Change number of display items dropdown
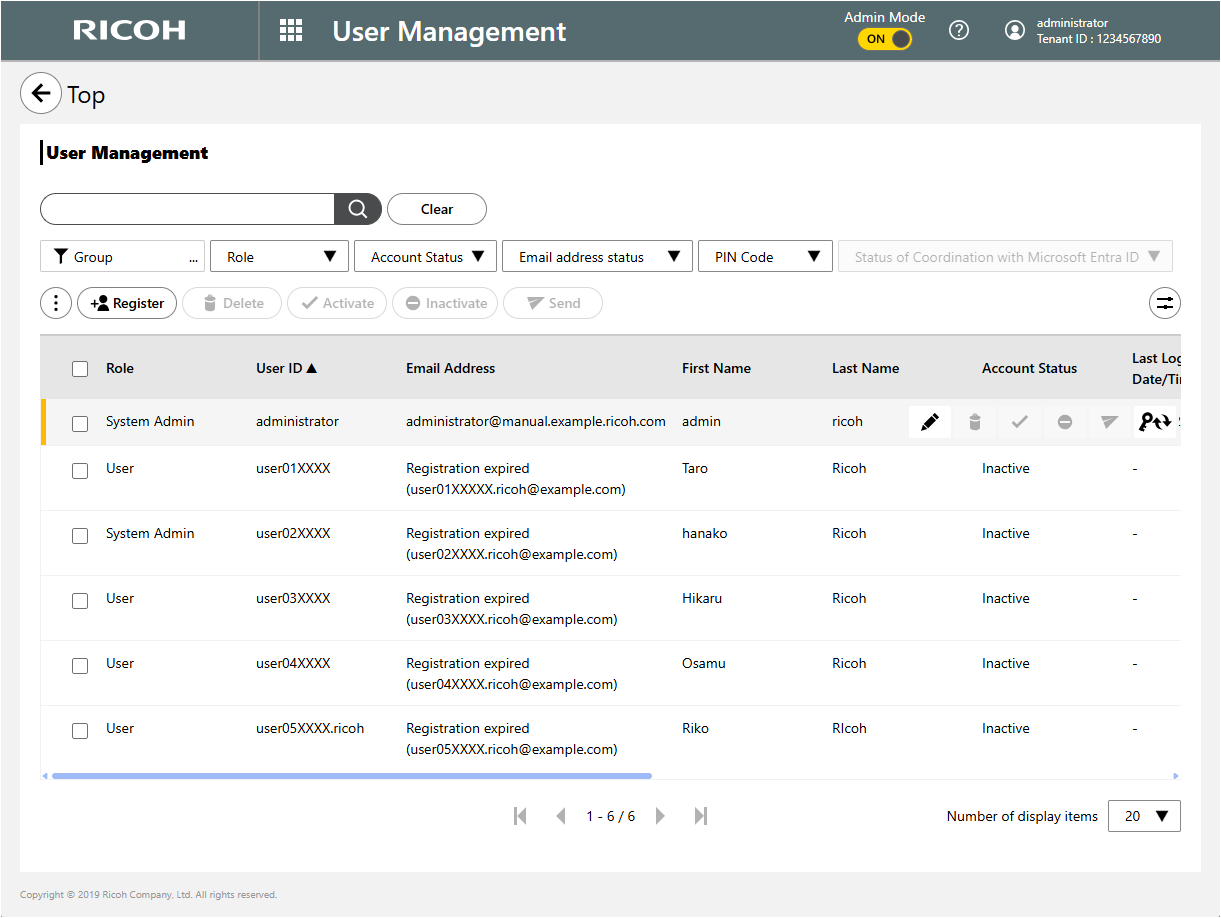 click(x=1145, y=816)
